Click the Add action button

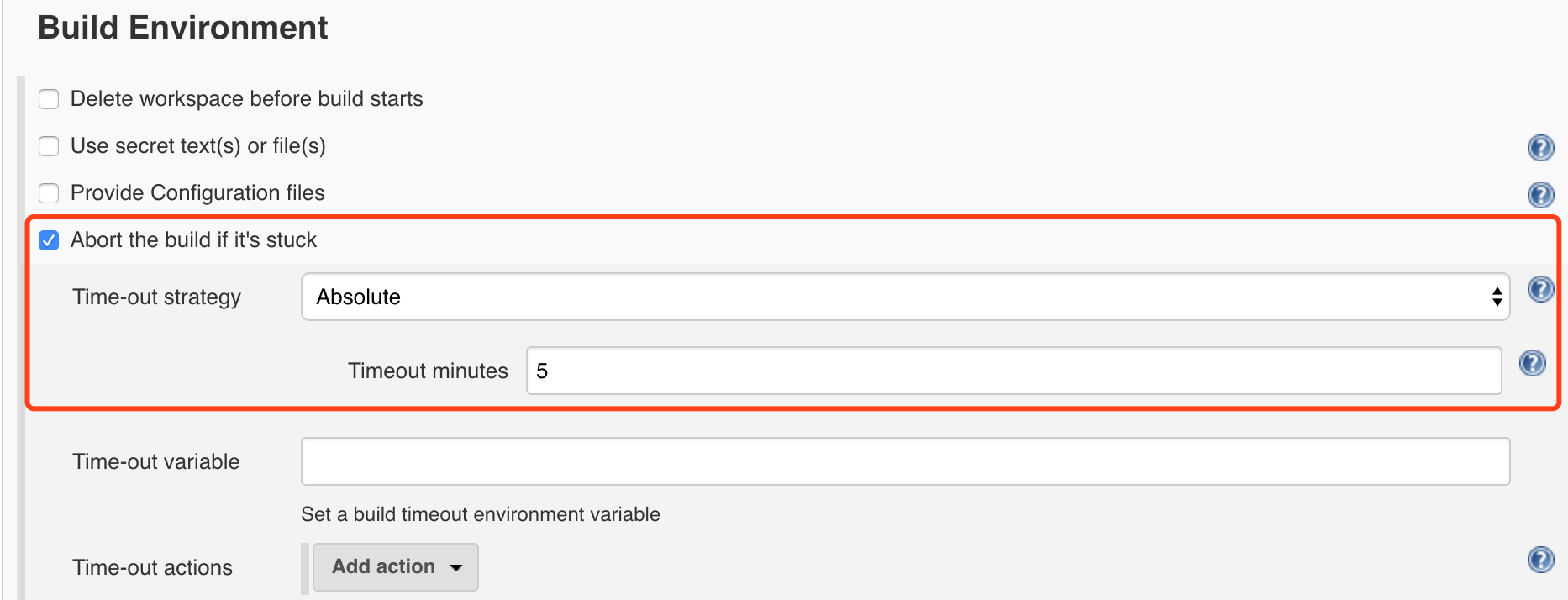tap(396, 567)
